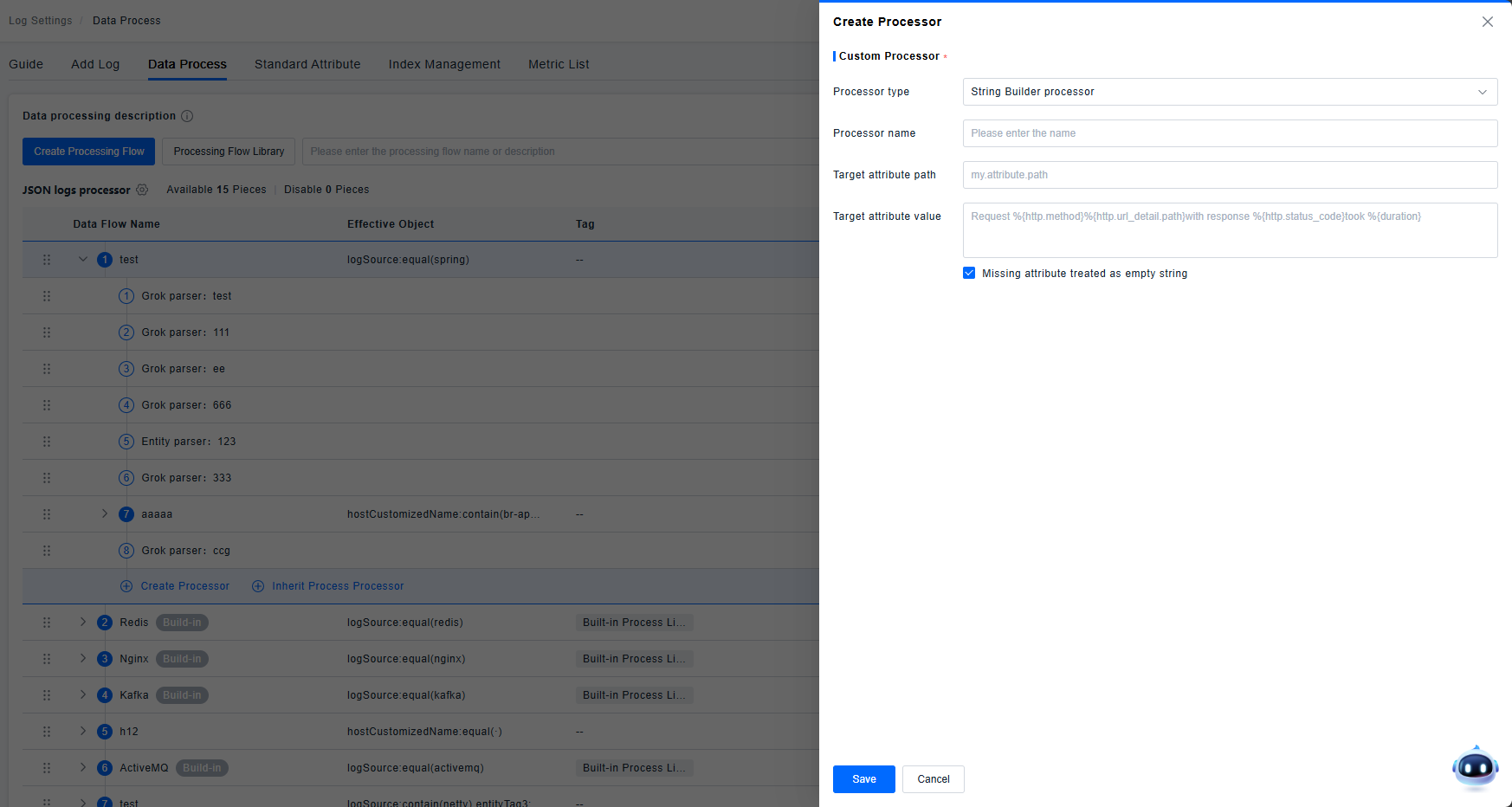The width and height of the screenshot is (1512, 807).
Task: Expand the aaaaa nested flow
Action: [105, 514]
